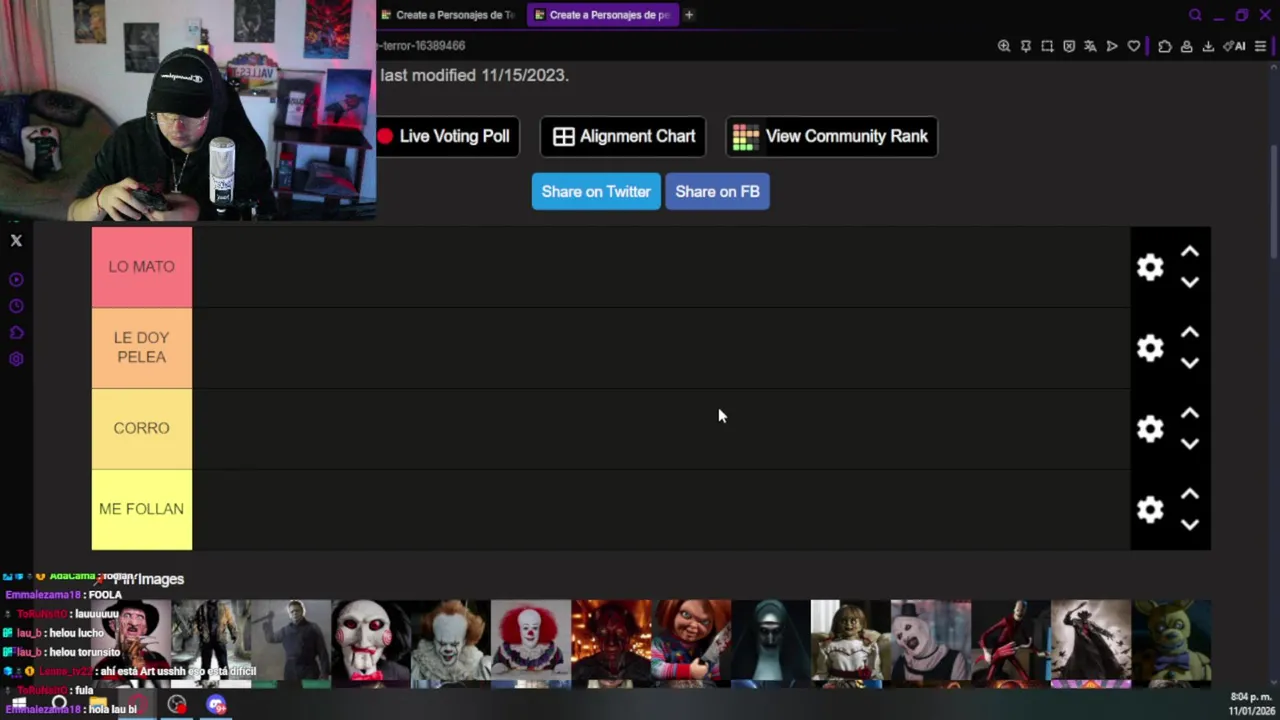Image resolution: width=1280 pixels, height=720 pixels.
Task: Select the modern Pennywise clown image
Action: (x=451, y=640)
